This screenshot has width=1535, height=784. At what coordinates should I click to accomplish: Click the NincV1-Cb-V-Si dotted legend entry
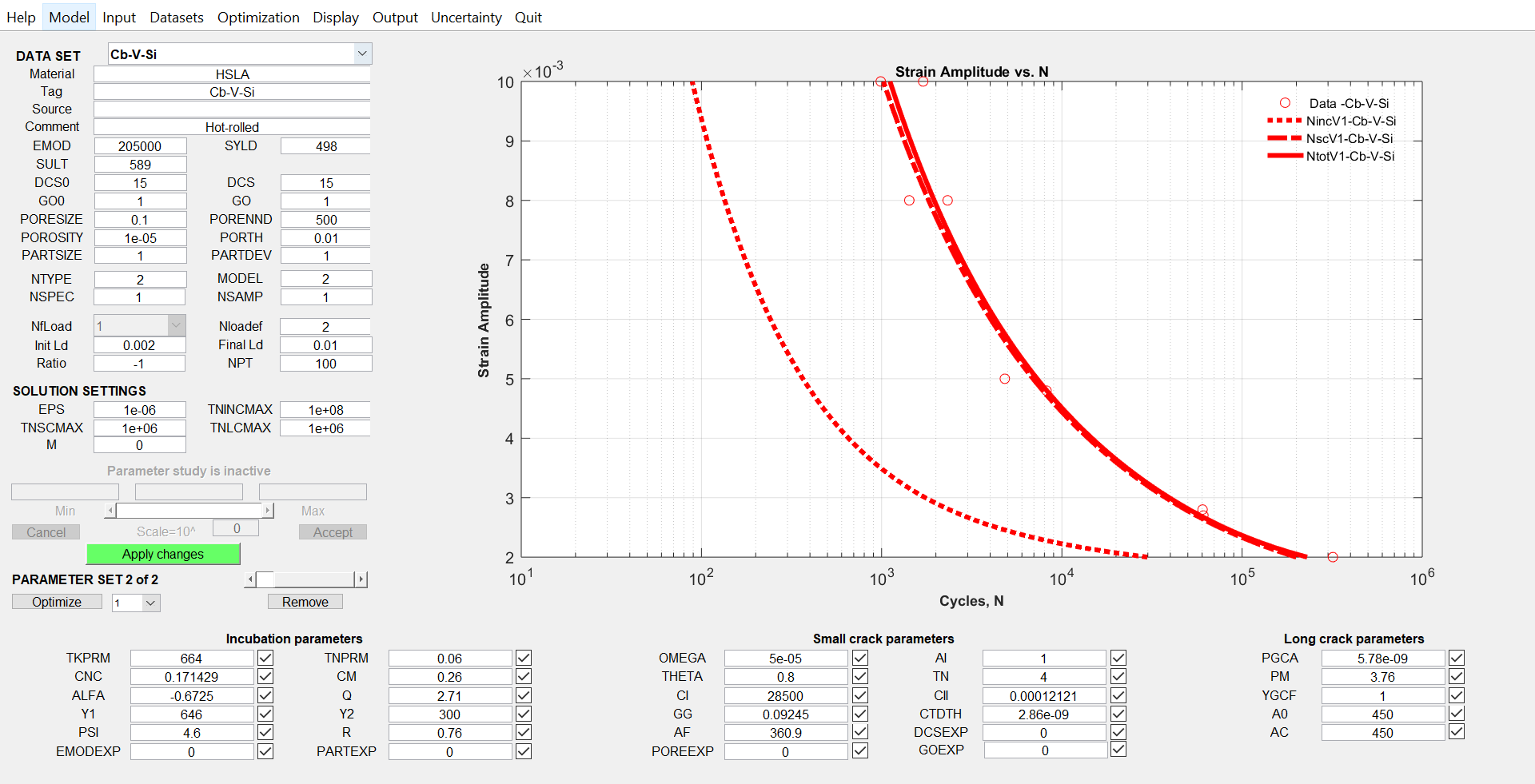tap(1350, 121)
